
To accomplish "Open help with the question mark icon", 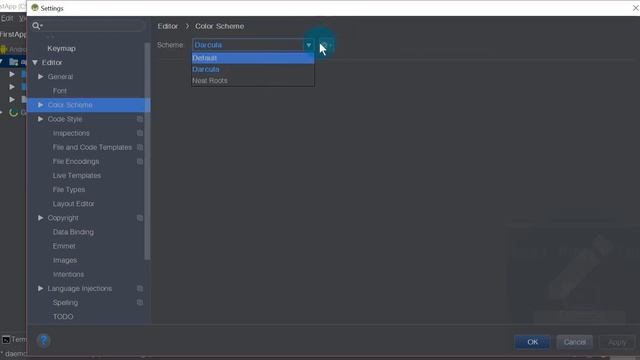I will click(44, 340).
